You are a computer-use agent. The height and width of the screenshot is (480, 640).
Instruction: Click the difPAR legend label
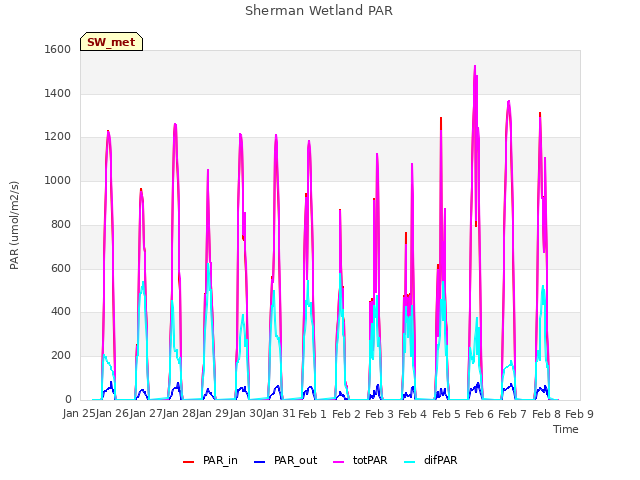[440, 460]
